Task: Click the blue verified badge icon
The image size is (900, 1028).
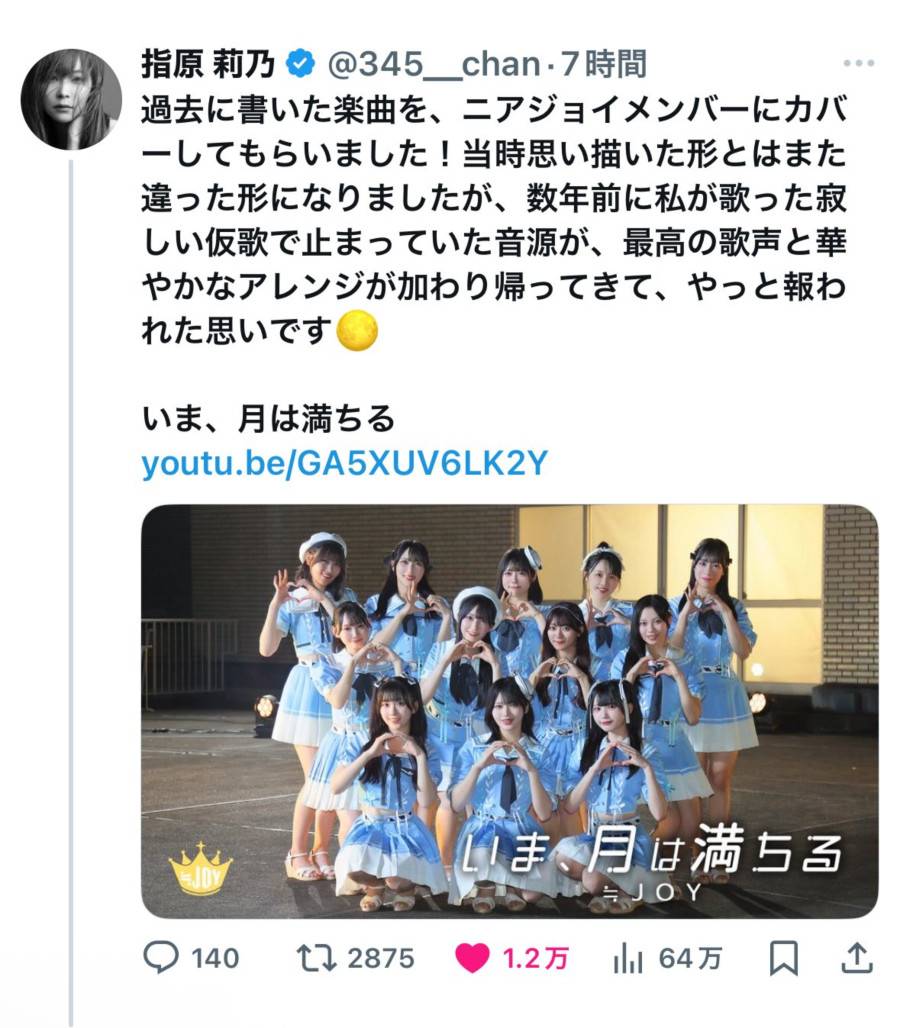Action: pos(300,64)
